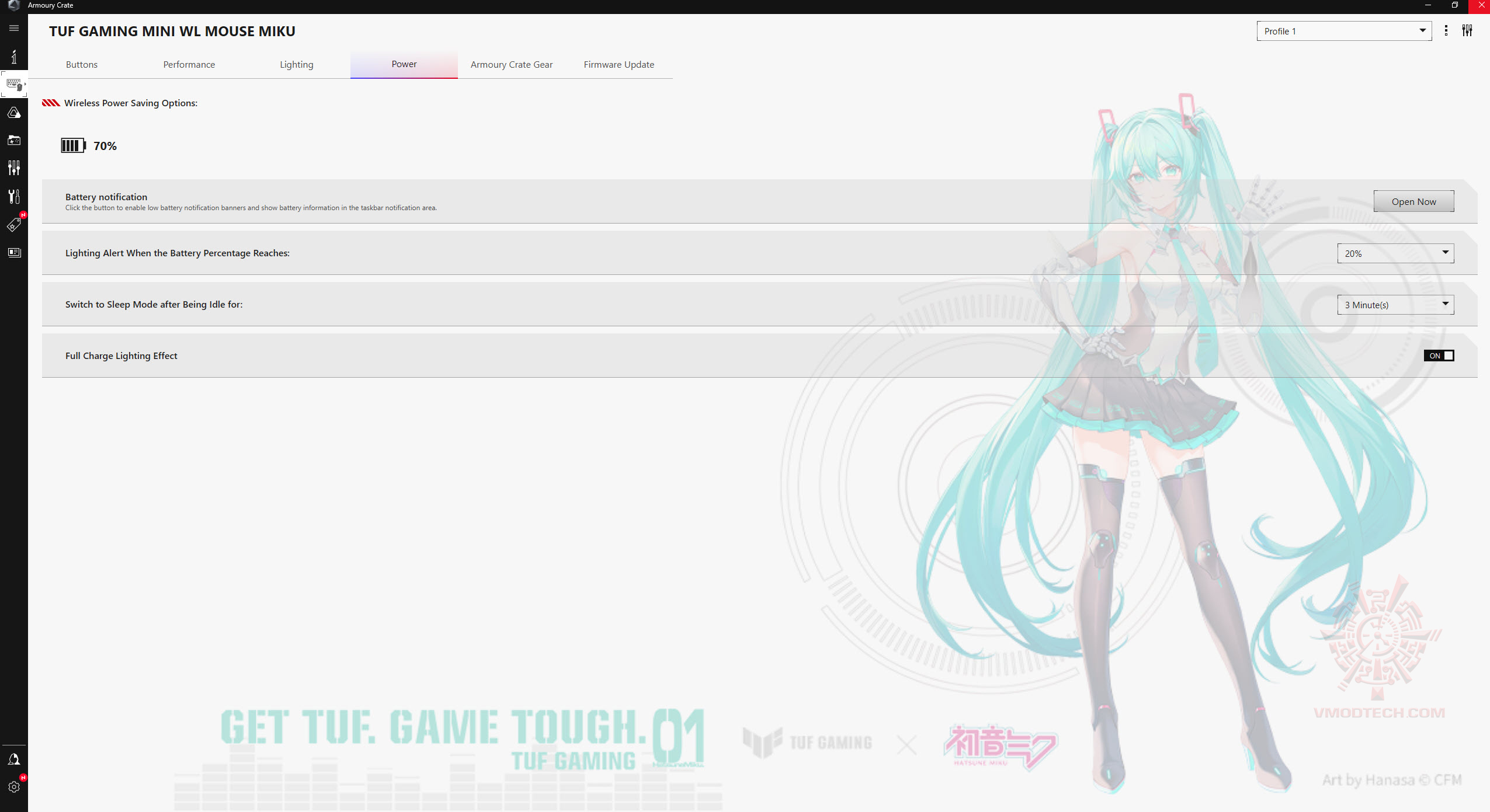Go to the Firmware Update tab
Viewport: 1490px width, 812px height.
pos(619,64)
